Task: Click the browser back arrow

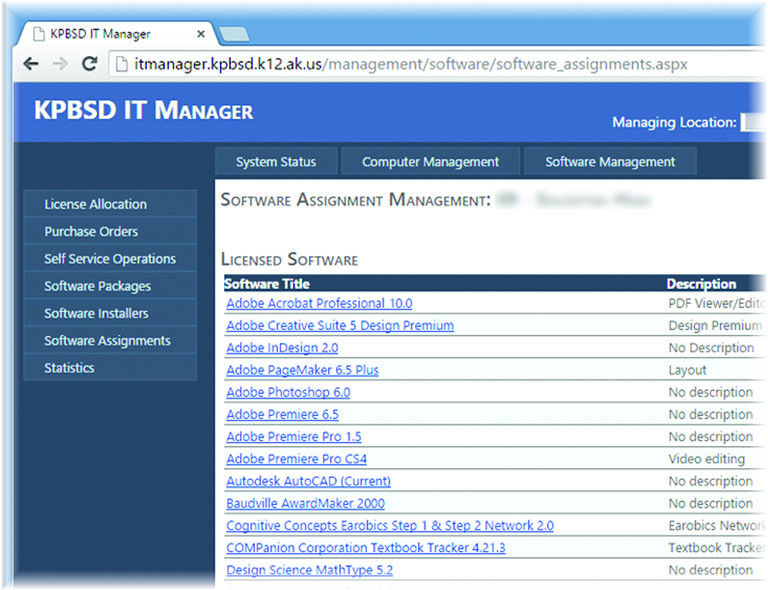Action: [31, 64]
